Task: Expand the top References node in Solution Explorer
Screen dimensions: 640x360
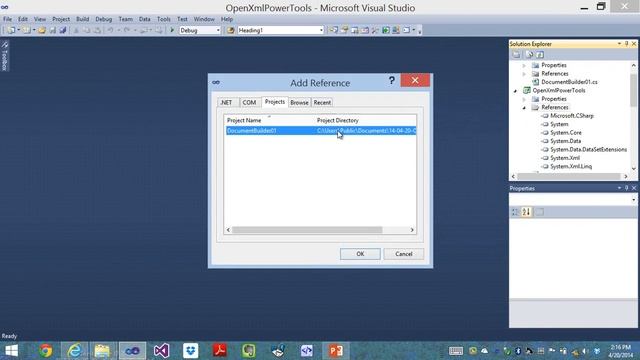Action: click(524, 74)
